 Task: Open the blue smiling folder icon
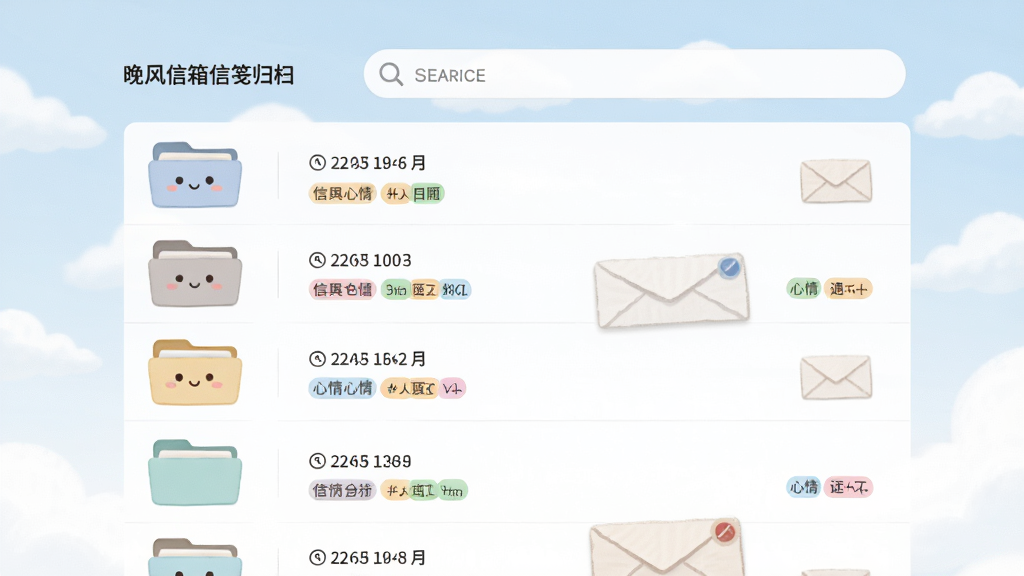coord(195,174)
